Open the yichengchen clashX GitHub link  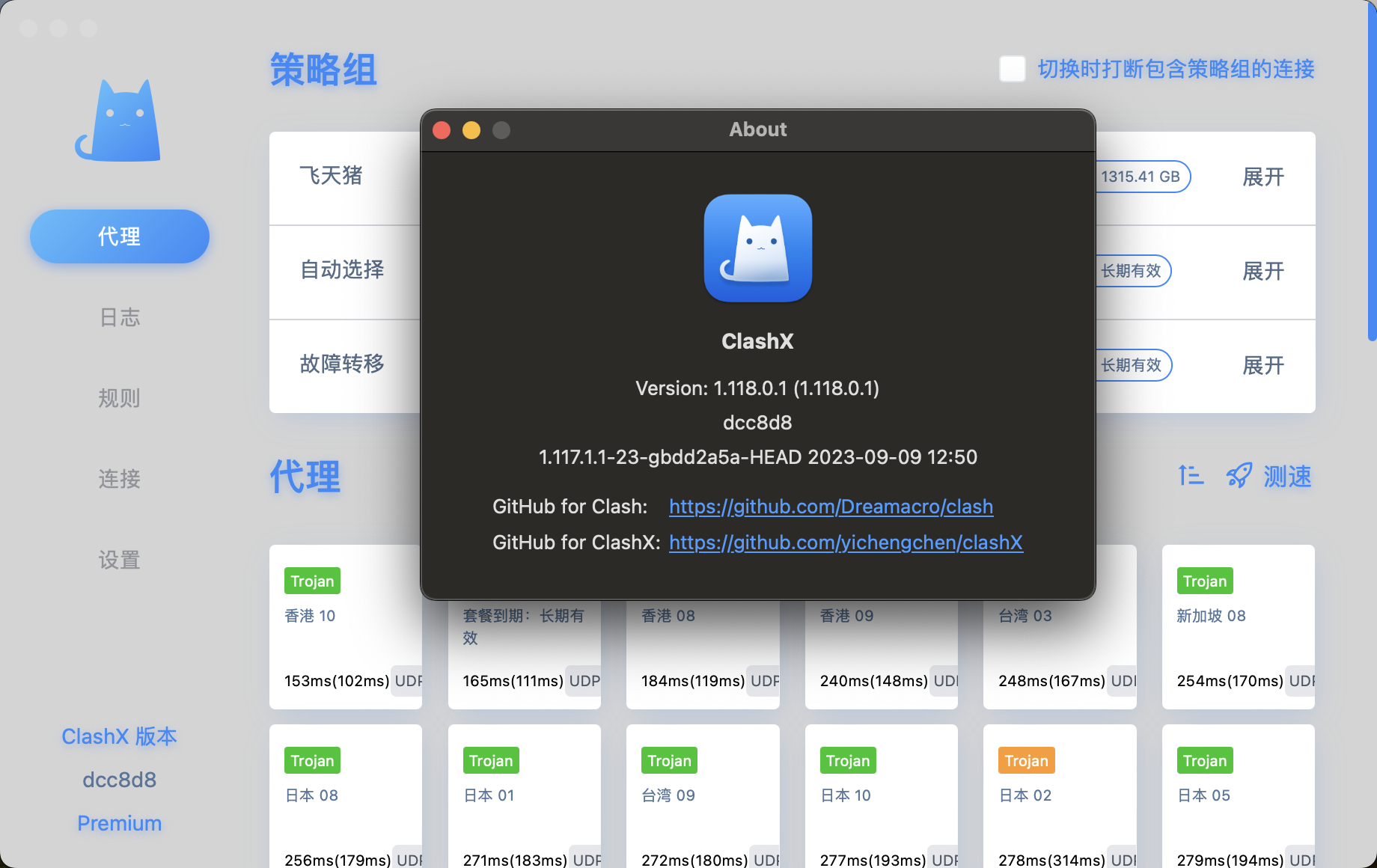(x=845, y=542)
